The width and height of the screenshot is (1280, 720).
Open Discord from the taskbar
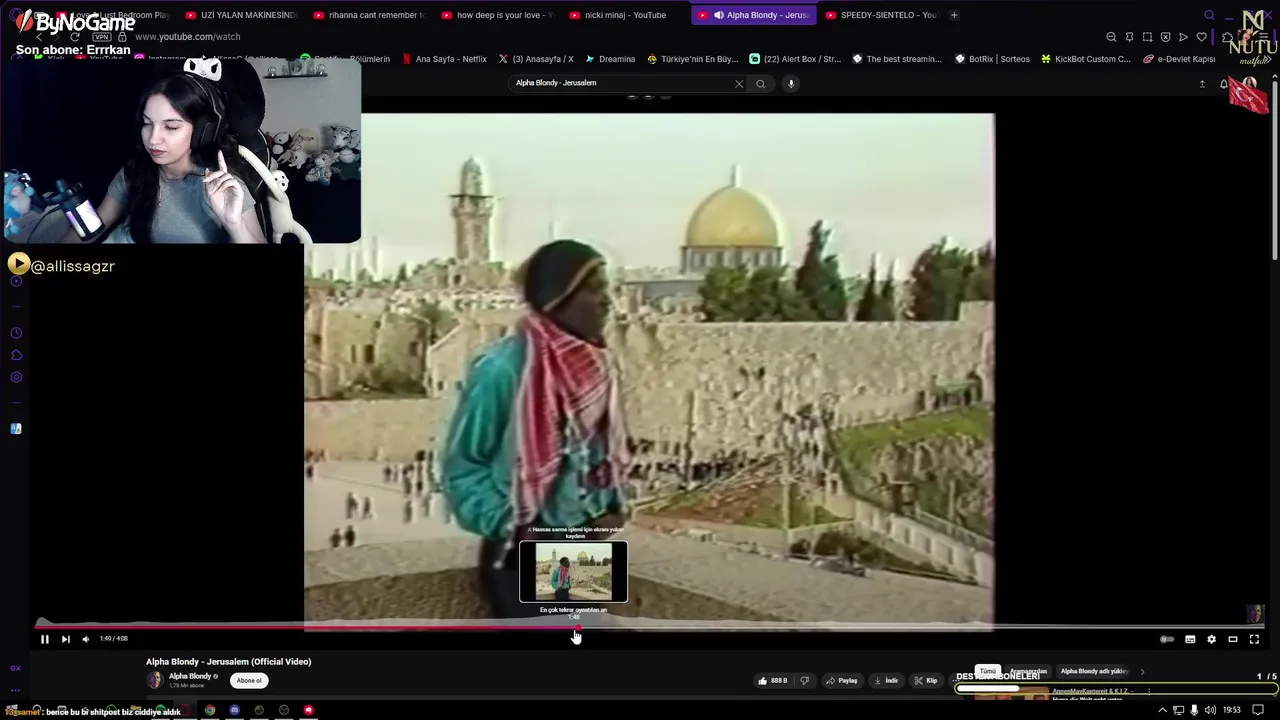click(234, 710)
